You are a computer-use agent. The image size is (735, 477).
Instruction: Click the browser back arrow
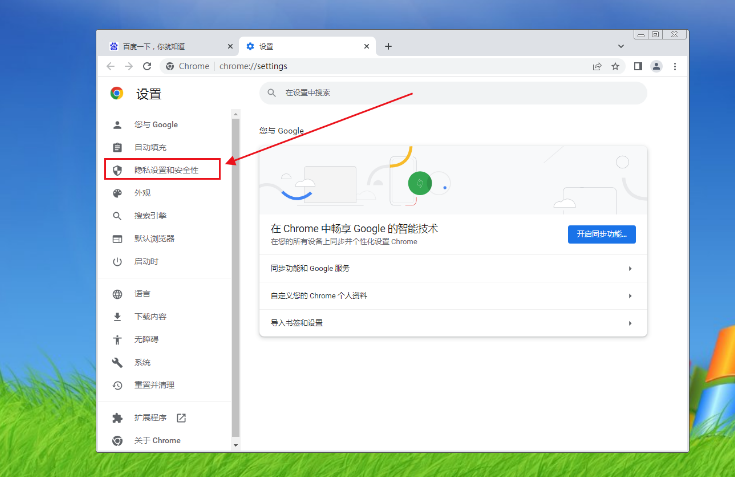(x=111, y=66)
